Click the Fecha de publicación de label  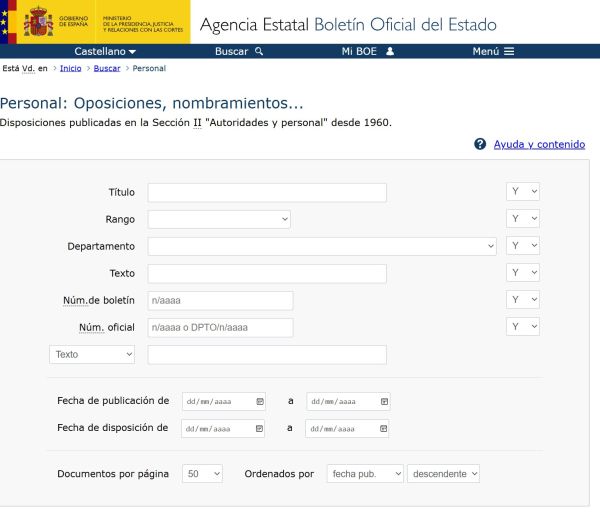[x=113, y=401]
